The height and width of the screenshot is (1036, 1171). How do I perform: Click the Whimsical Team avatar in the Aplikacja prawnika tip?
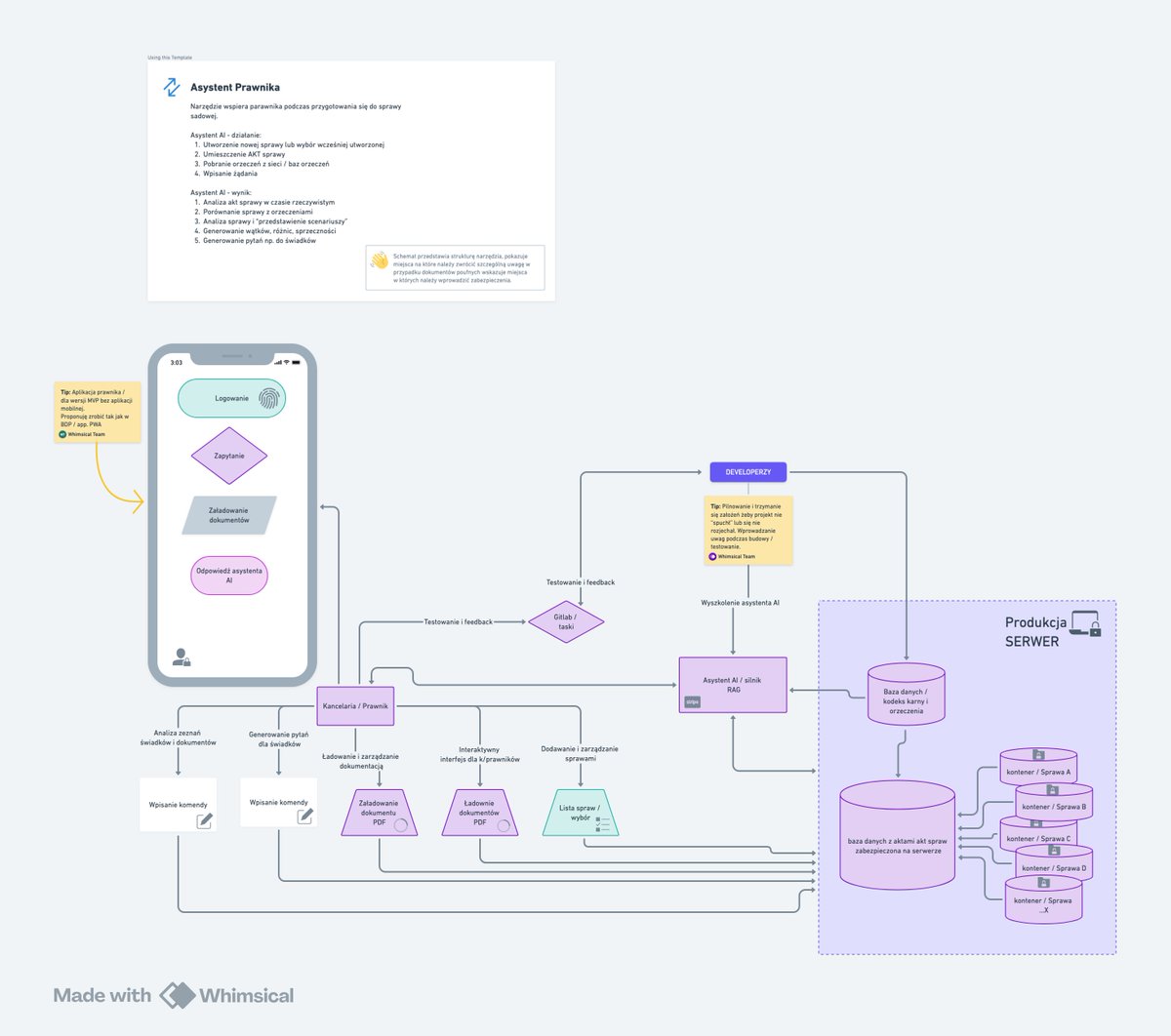(62, 434)
